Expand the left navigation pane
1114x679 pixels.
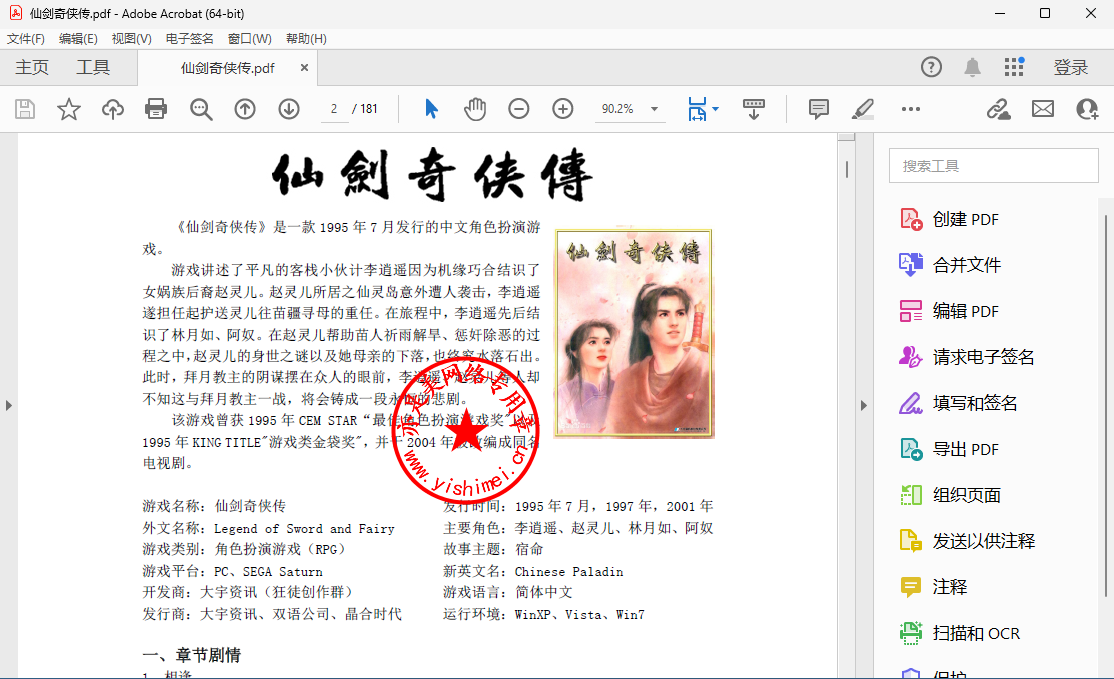8,405
